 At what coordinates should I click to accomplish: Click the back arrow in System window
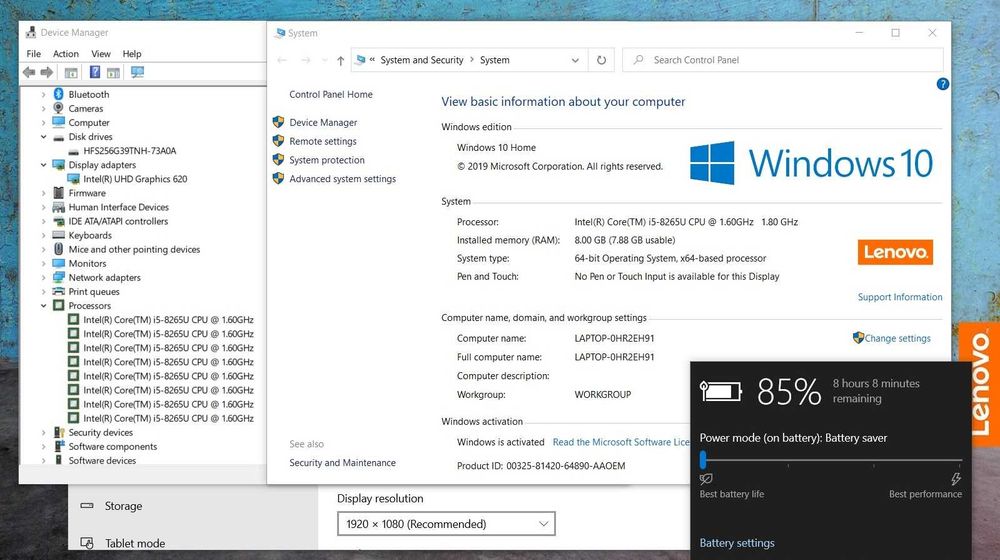(282, 60)
